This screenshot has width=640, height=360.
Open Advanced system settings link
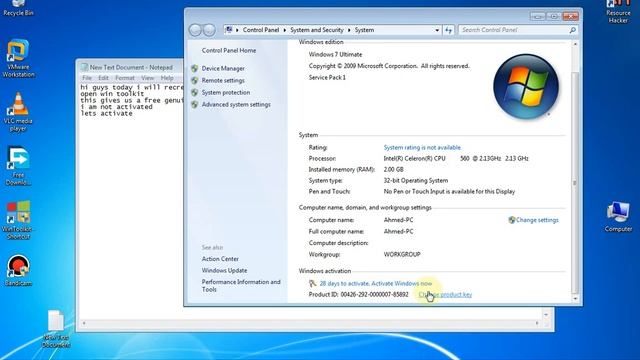pyautogui.click(x=236, y=104)
